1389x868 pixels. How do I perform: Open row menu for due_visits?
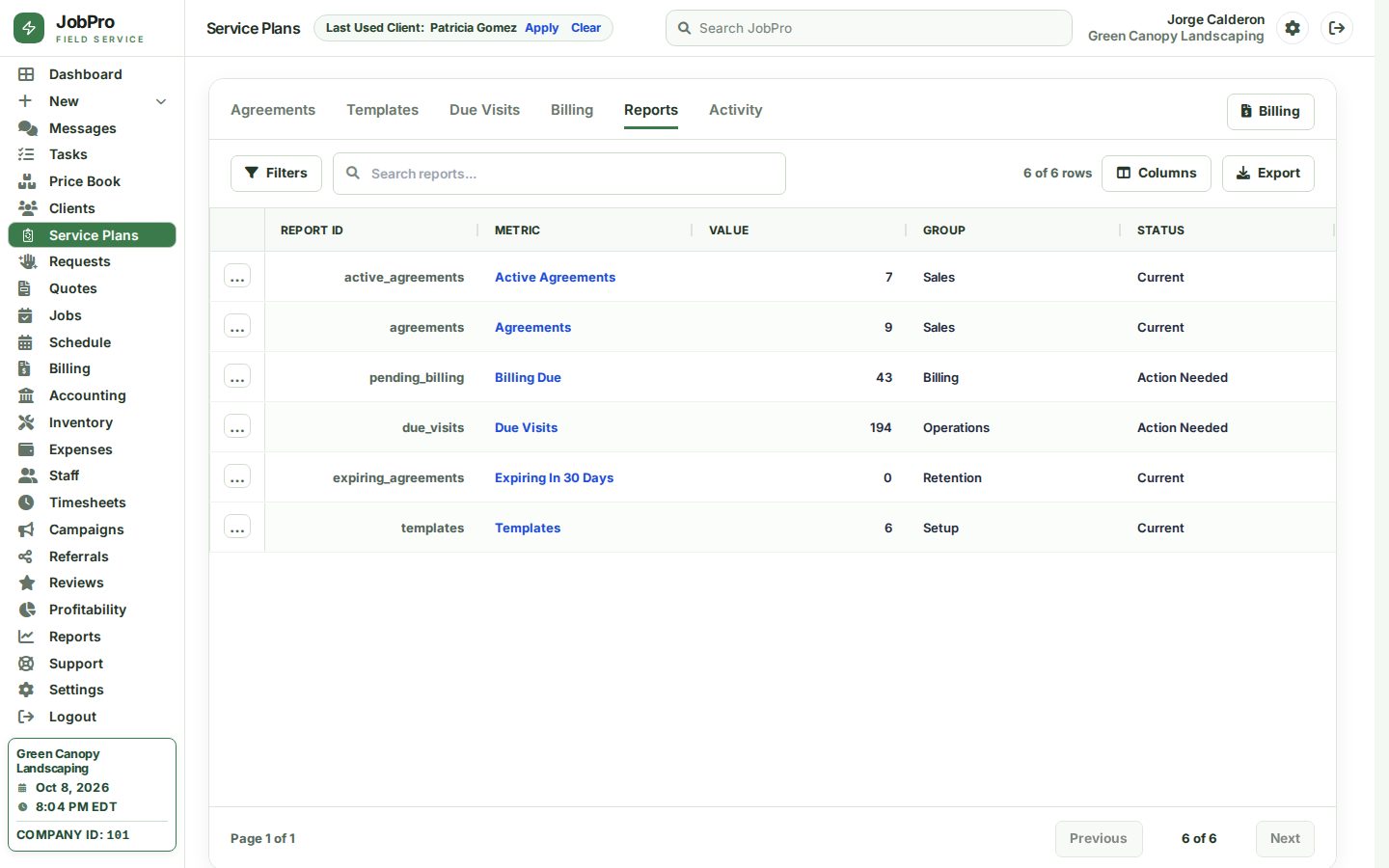pos(237,427)
